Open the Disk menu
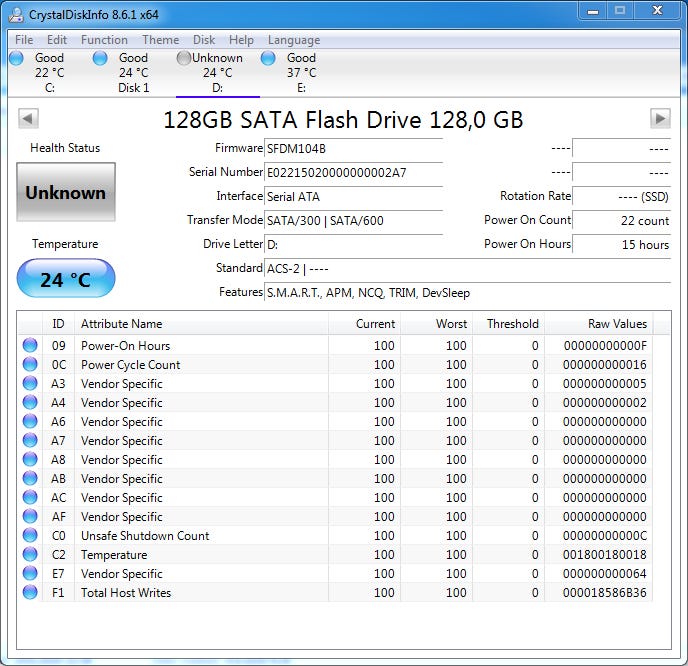The width and height of the screenshot is (688, 666). (x=204, y=40)
